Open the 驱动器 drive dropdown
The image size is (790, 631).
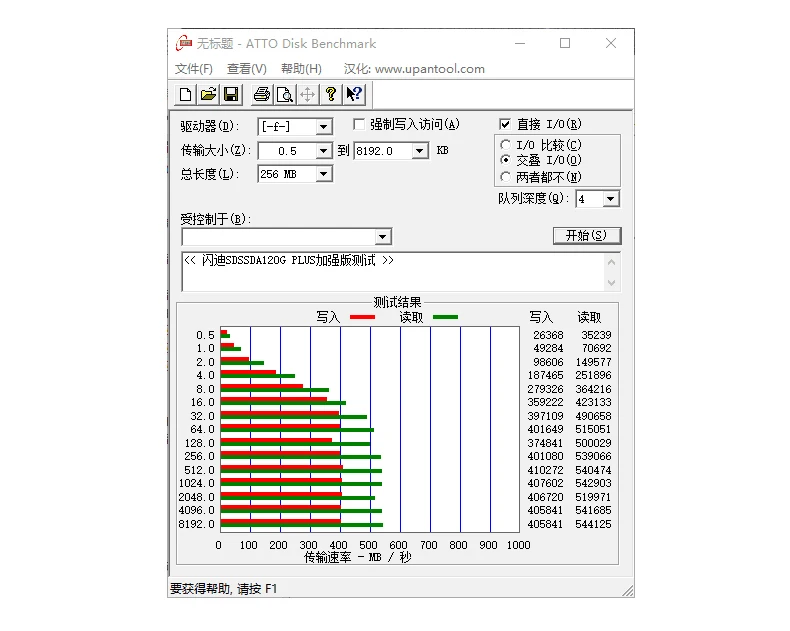point(323,127)
